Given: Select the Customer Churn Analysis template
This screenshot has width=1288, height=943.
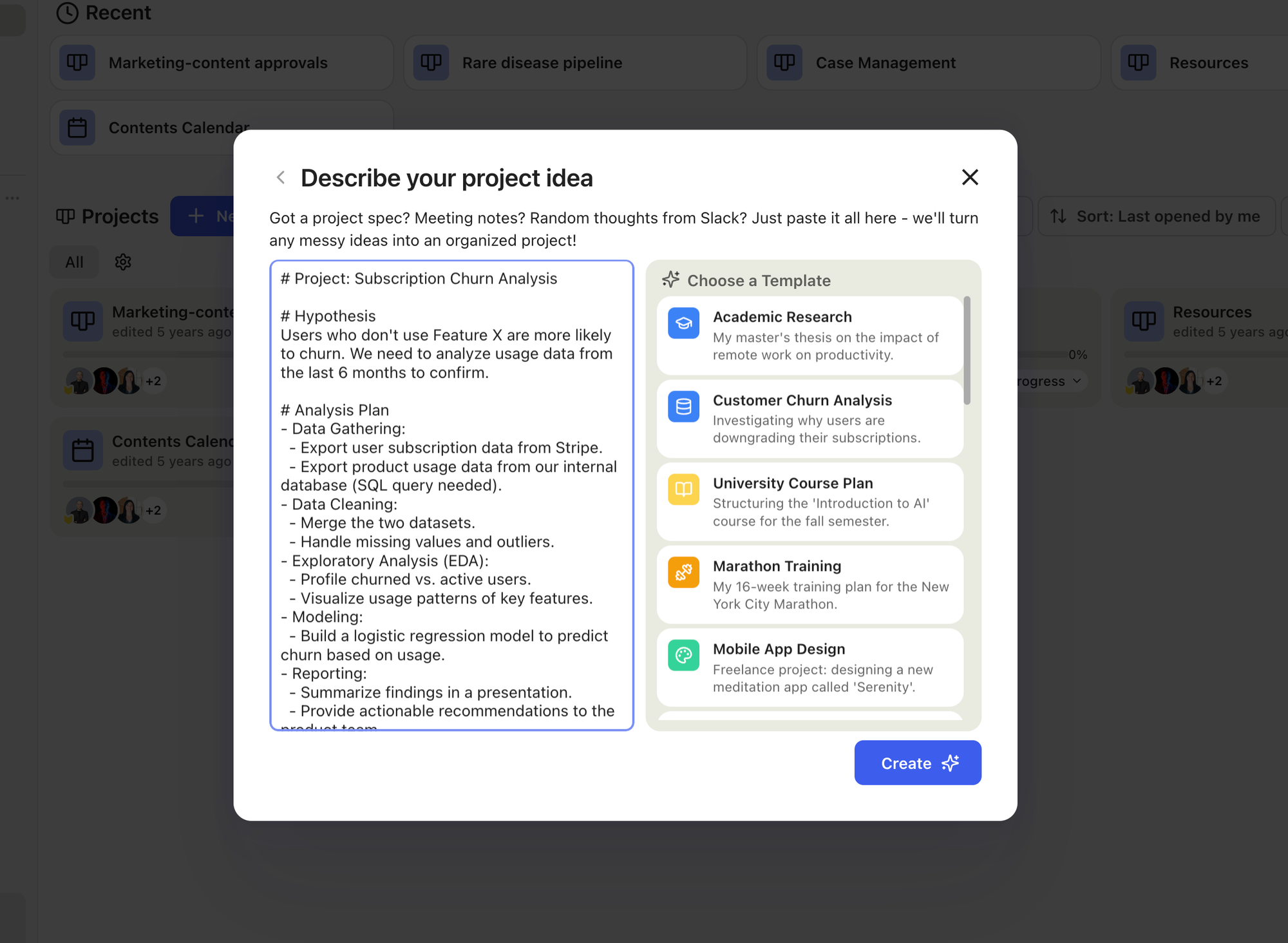Looking at the screenshot, I should click(810, 419).
